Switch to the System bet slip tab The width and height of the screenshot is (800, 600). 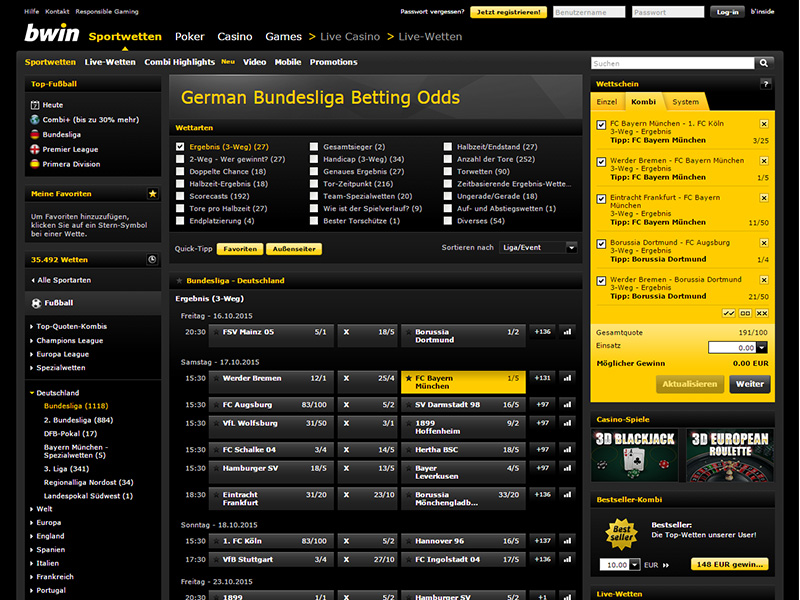click(x=685, y=102)
